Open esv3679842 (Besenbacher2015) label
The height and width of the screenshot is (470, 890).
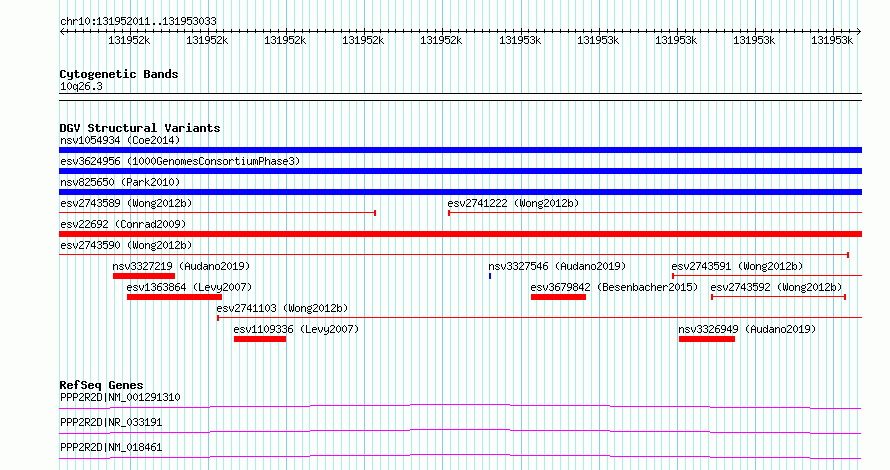[x=614, y=287]
